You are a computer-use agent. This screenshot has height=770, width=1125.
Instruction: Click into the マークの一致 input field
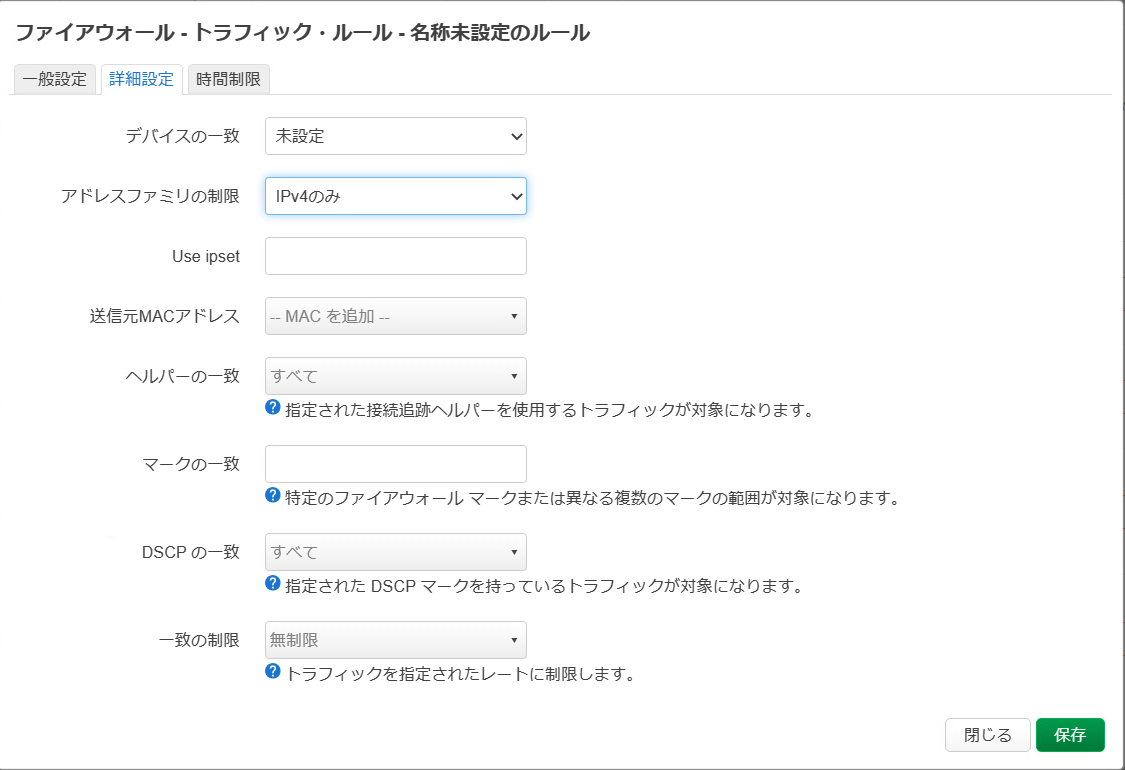[x=395, y=464]
